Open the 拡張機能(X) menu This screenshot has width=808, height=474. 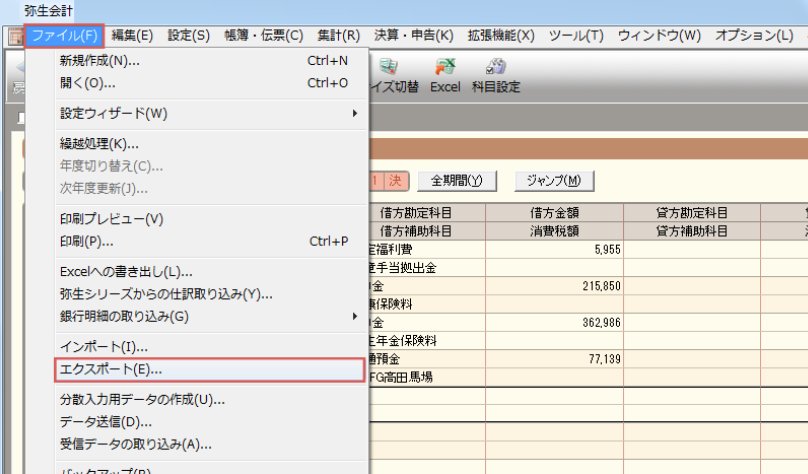coord(501,36)
